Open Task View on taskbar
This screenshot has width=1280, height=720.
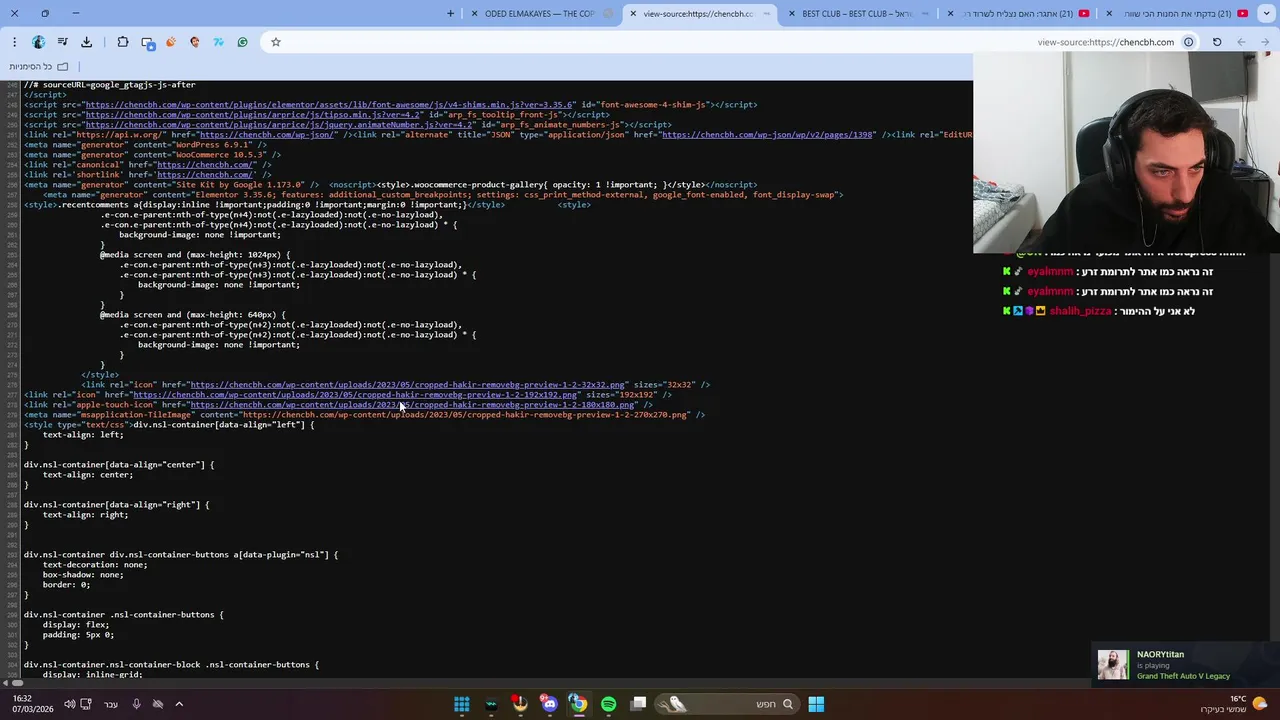pos(638,704)
